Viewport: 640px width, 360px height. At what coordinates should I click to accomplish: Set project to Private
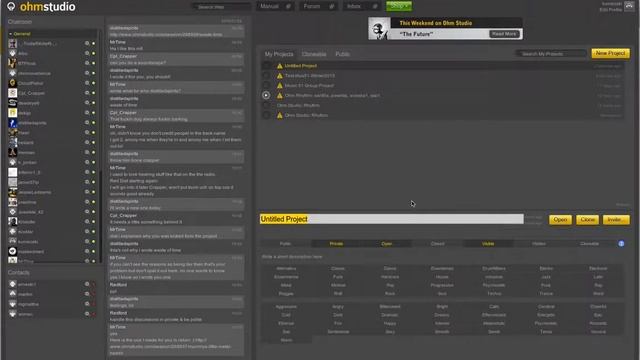pyautogui.click(x=336, y=244)
